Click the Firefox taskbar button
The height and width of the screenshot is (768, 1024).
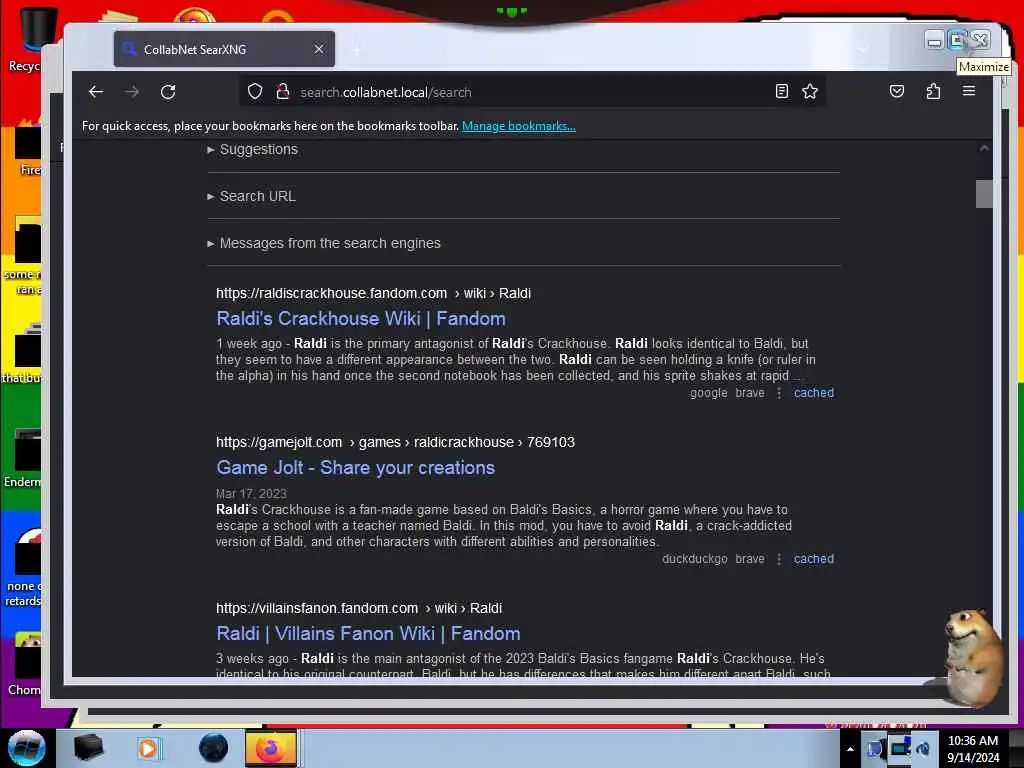pos(270,748)
